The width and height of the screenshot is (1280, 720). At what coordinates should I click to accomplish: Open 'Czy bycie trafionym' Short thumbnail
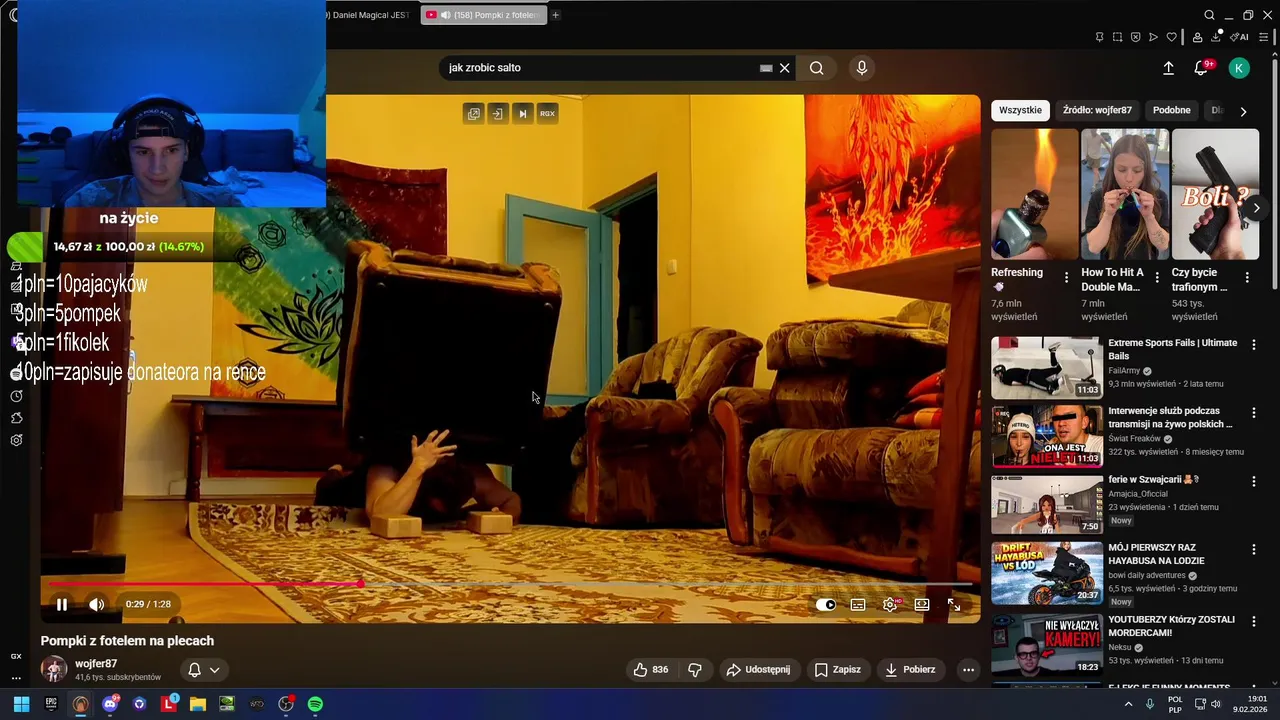(x=1215, y=194)
